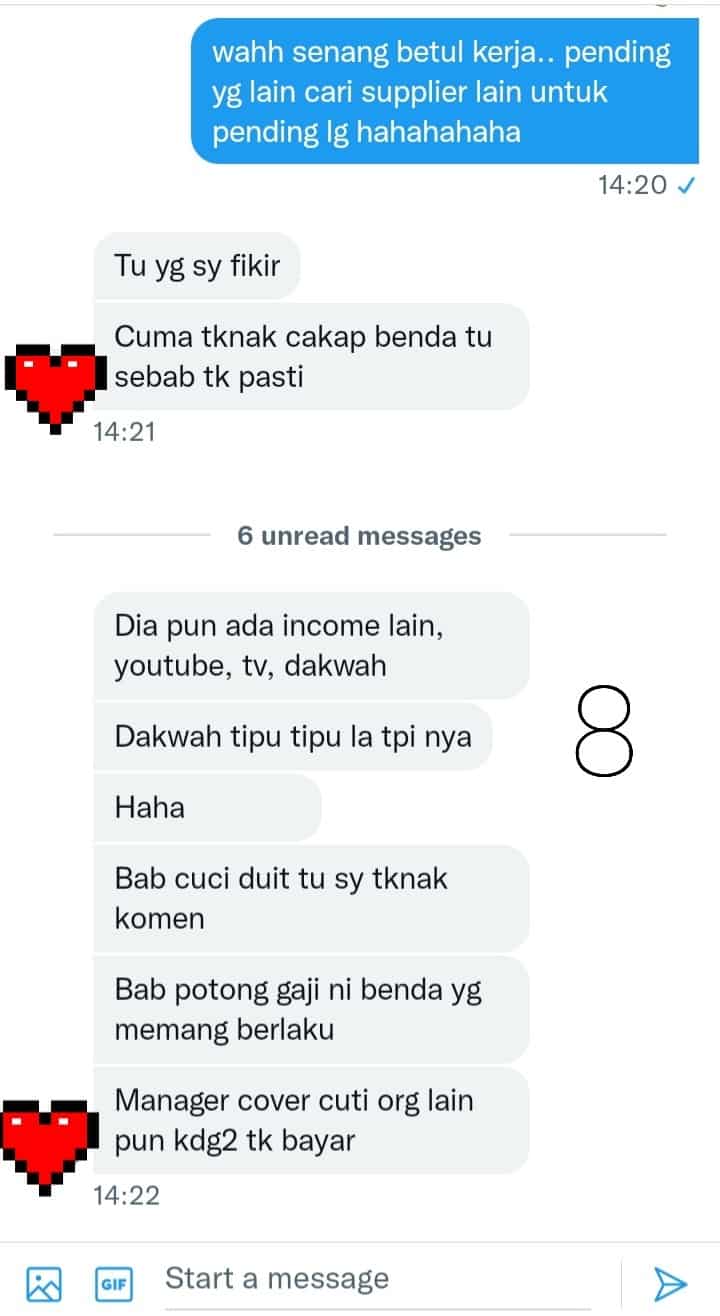Select 'Dakwah tipu tipu la' bubble
Image resolution: width=720 pixels, height=1316 pixels.
point(293,736)
